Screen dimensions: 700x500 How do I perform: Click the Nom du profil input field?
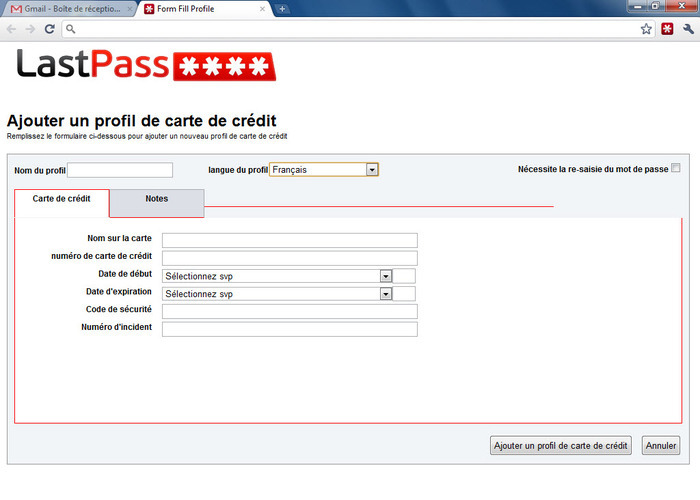(x=120, y=170)
